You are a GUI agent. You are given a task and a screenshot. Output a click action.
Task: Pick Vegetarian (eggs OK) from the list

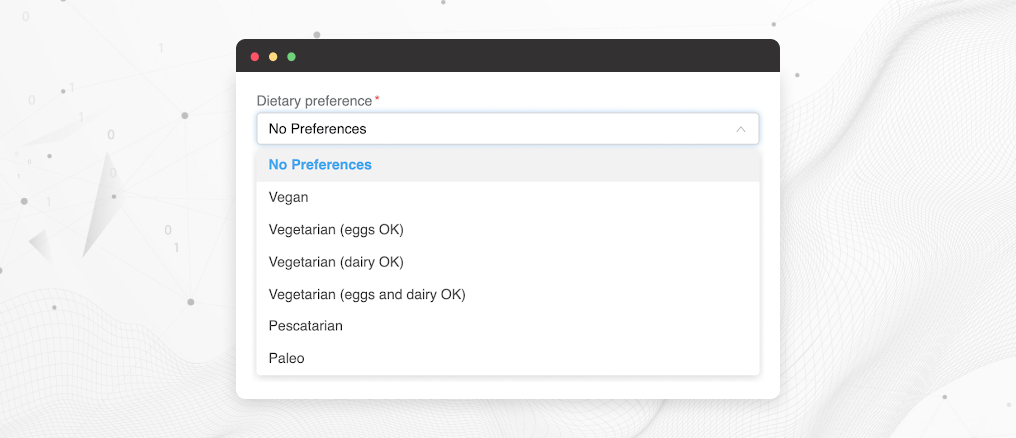pyautogui.click(x=336, y=230)
